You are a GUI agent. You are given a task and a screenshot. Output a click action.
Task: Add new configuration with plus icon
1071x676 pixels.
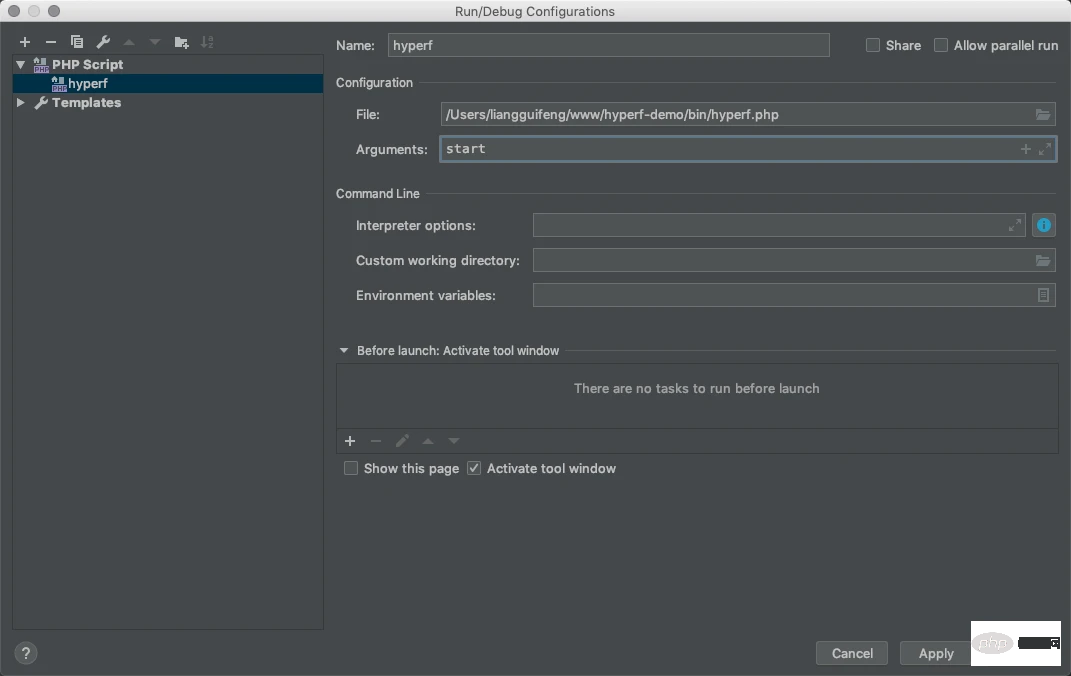point(25,42)
